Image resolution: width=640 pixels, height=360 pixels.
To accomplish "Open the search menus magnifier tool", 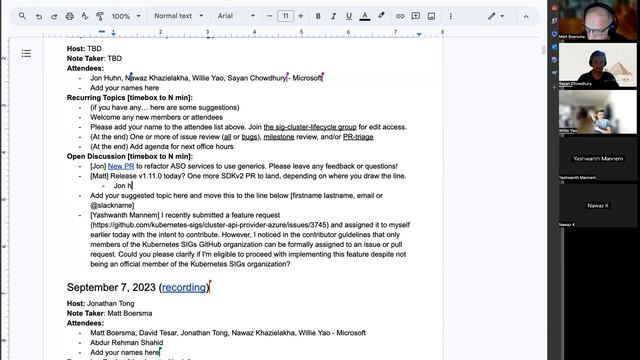I will tap(22, 16).
